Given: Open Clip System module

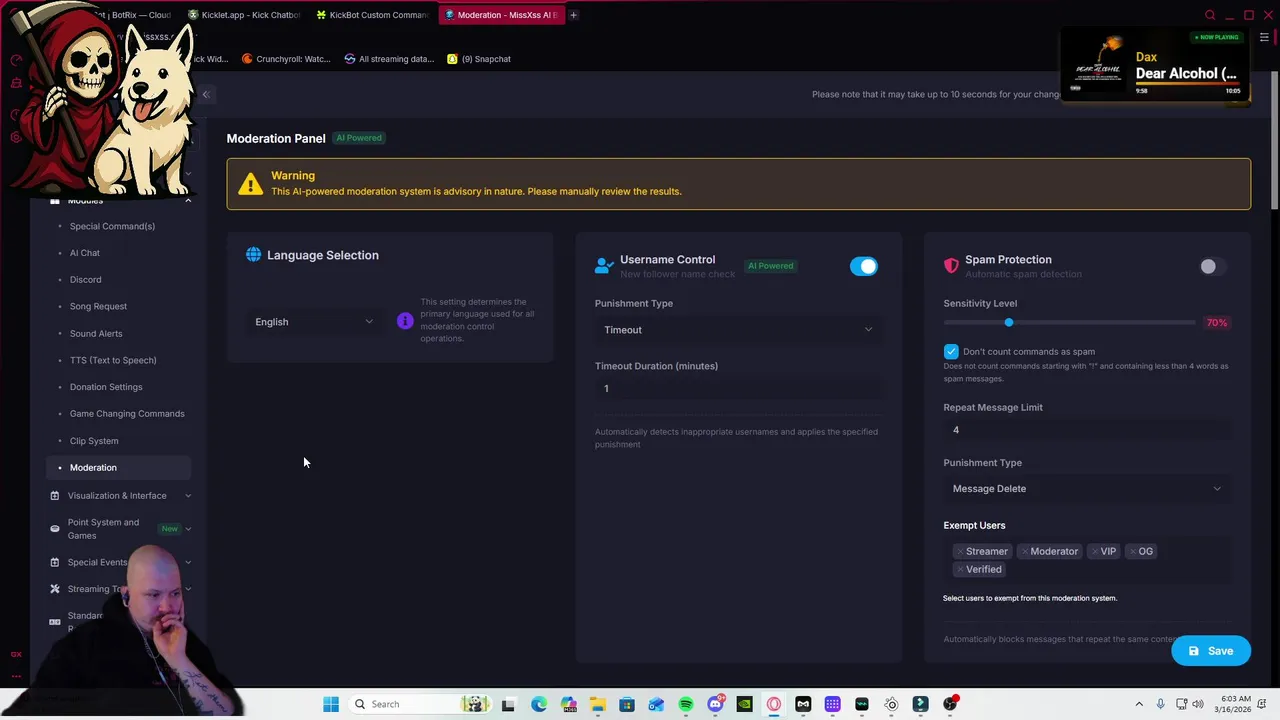Looking at the screenshot, I should click(x=94, y=441).
